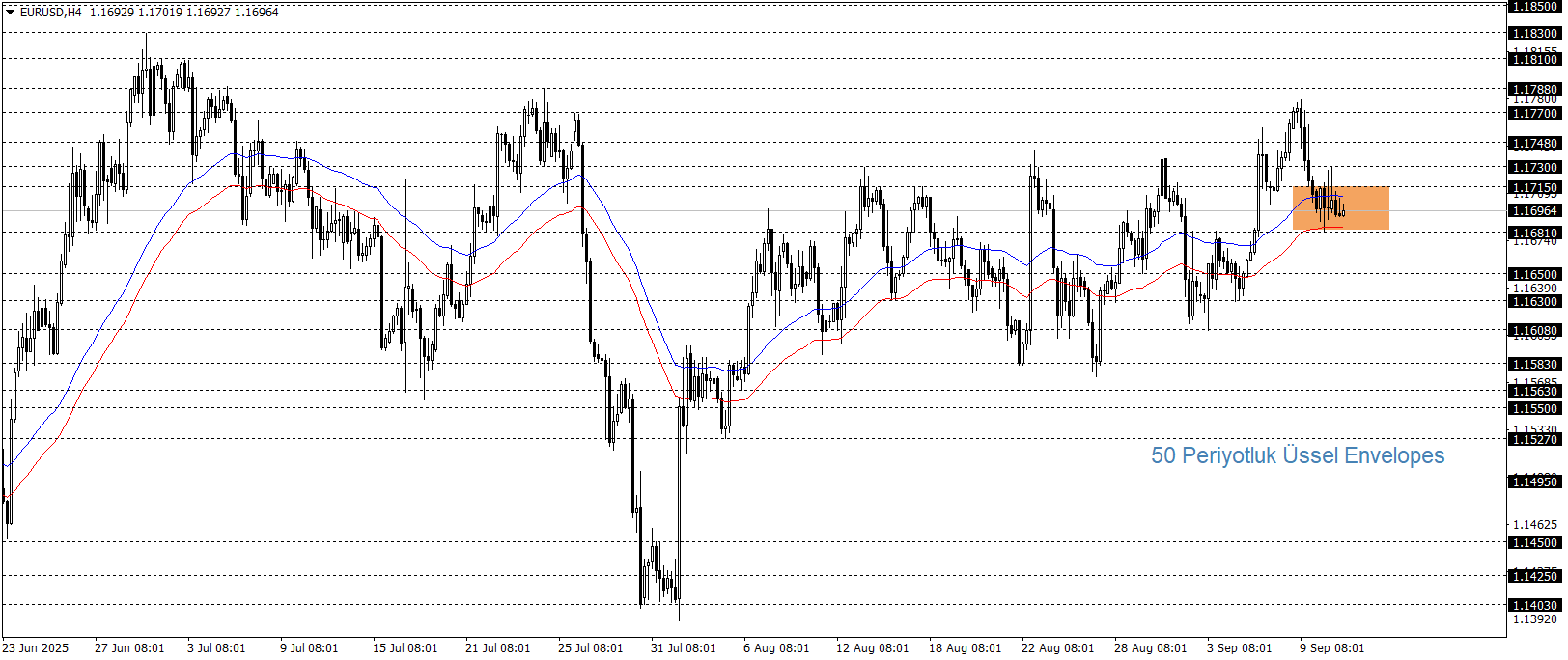Click the 1.14250 price level label
The height and width of the screenshot is (660, 1568).
click(x=1534, y=576)
